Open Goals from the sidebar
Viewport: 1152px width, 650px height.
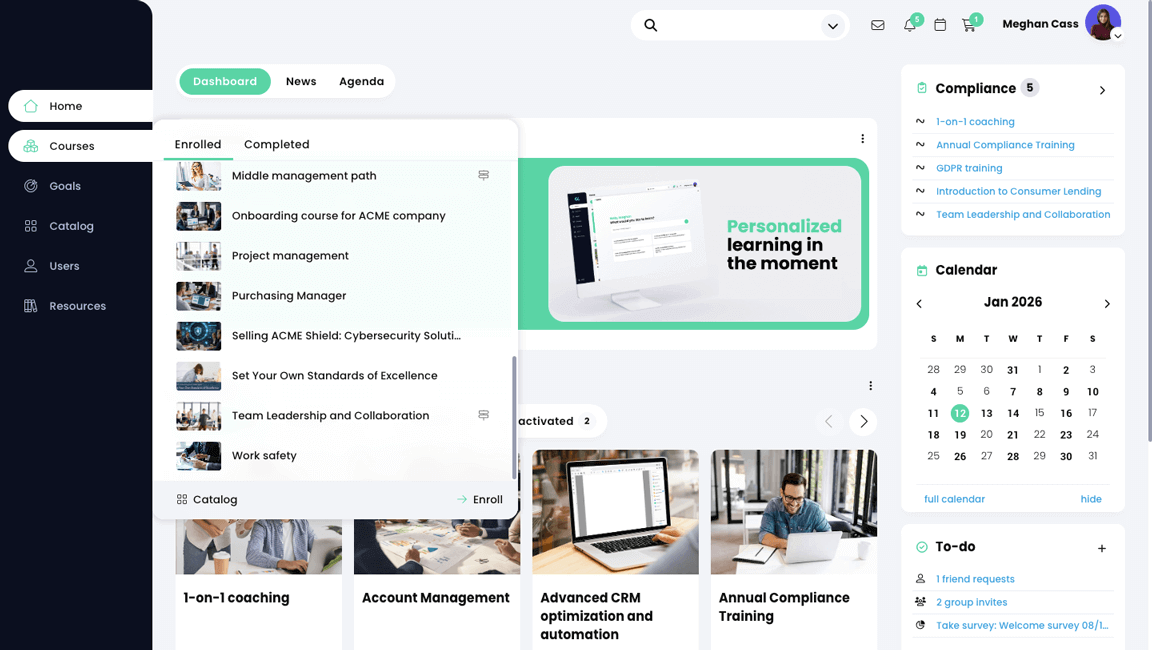[63, 185]
